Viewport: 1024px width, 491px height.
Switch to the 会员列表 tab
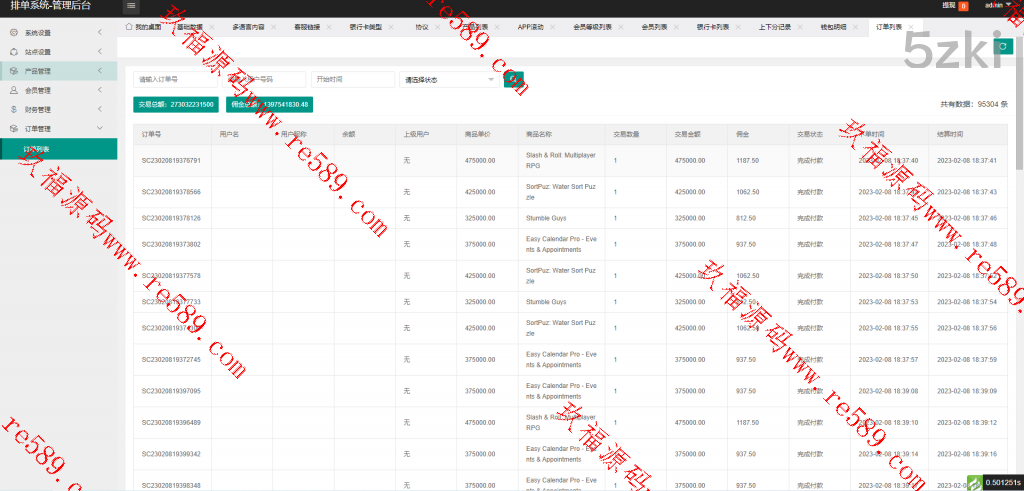tap(654, 27)
